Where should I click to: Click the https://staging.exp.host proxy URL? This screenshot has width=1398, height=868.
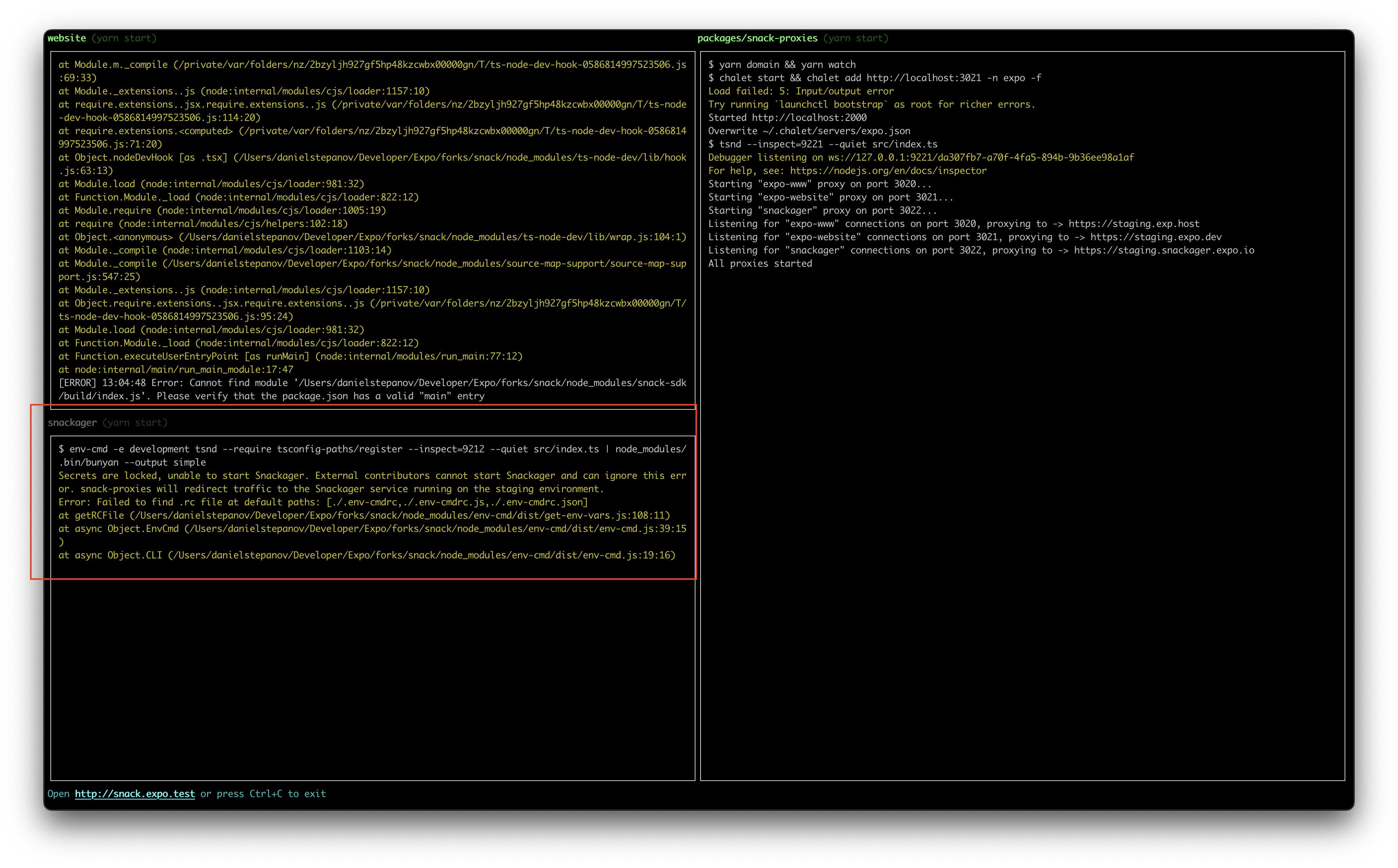click(1133, 224)
